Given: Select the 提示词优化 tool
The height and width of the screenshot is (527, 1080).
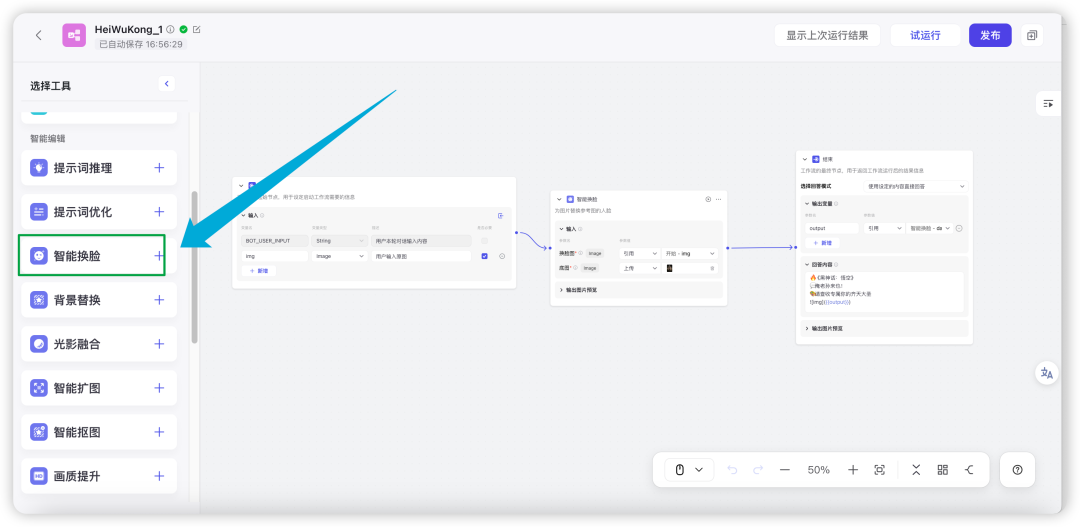Looking at the screenshot, I should 99,211.
